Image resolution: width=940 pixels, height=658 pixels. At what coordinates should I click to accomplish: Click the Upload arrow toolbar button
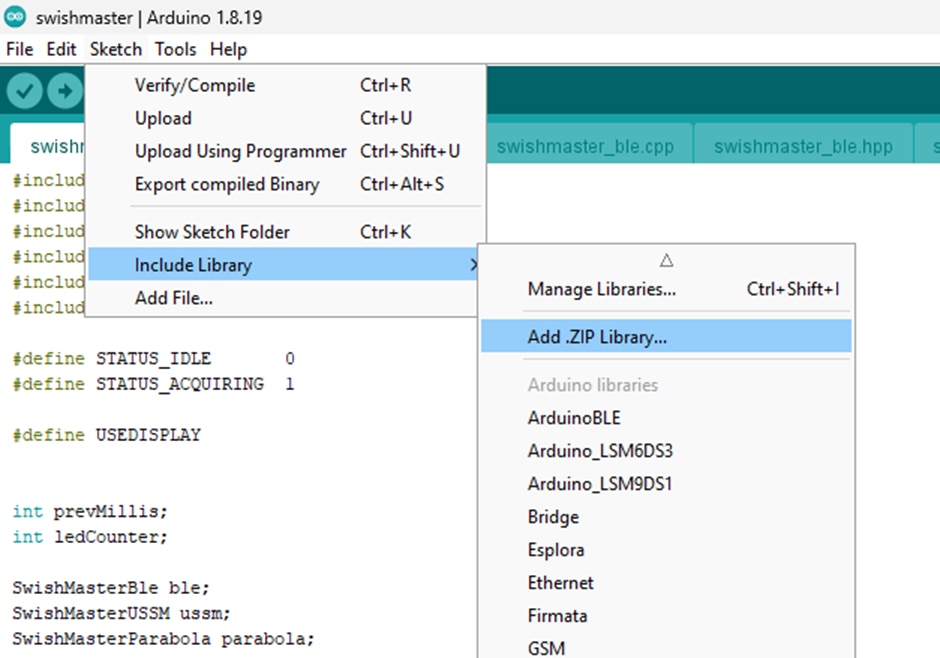click(x=65, y=90)
